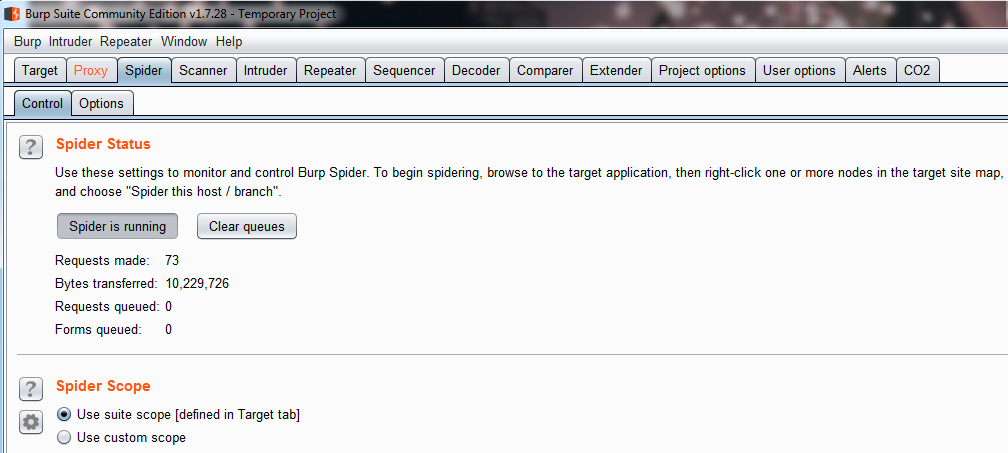Open the CO2 extension tab
This screenshot has width=1008, height=453.
(917, 71)
